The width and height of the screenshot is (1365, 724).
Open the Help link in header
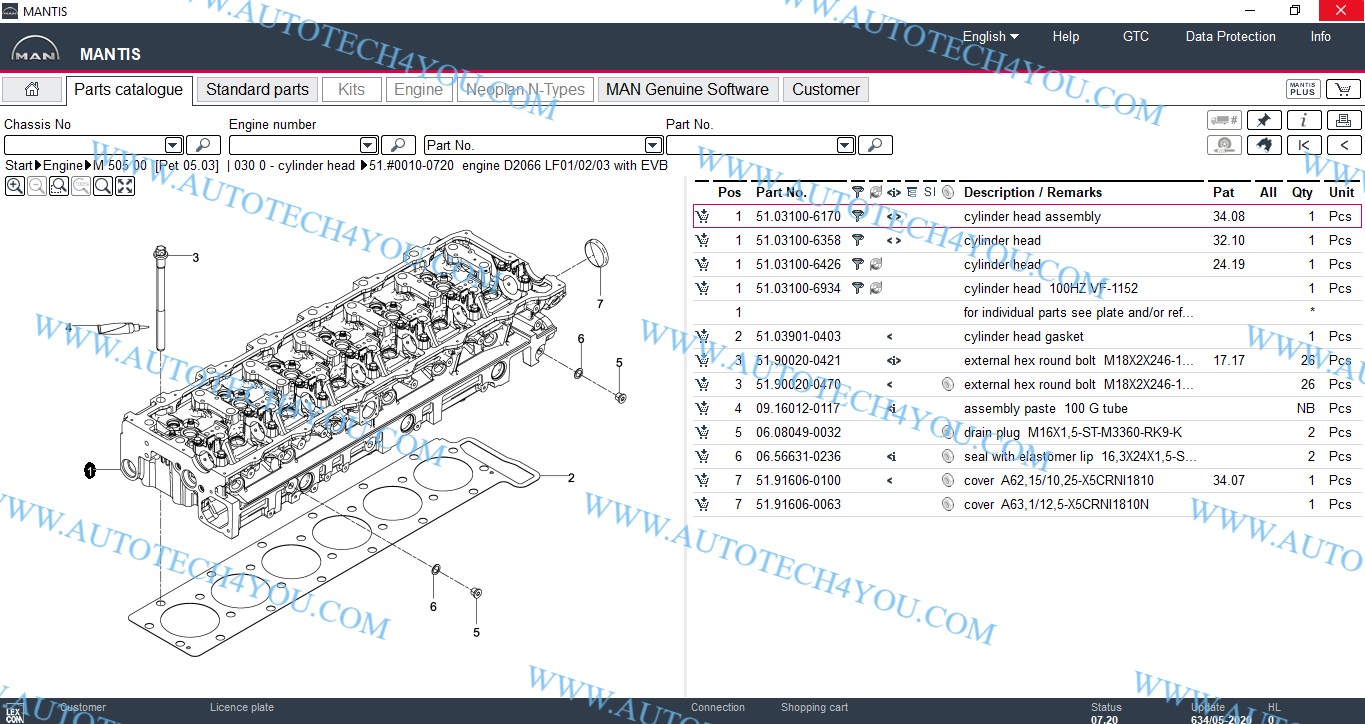[1065, 37]
